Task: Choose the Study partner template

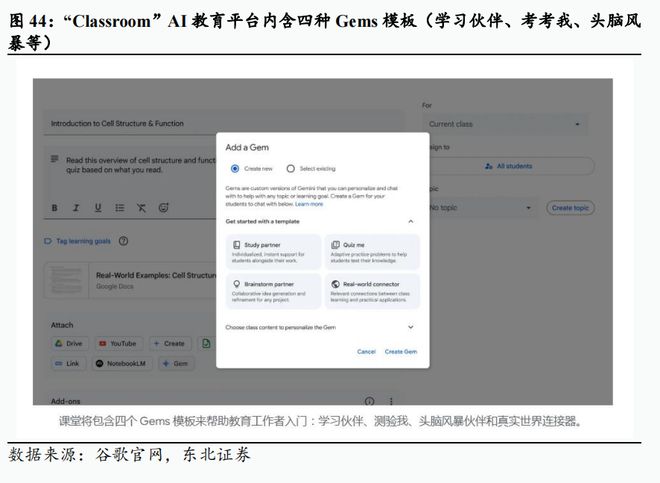Action: click(x=274, y=252)
